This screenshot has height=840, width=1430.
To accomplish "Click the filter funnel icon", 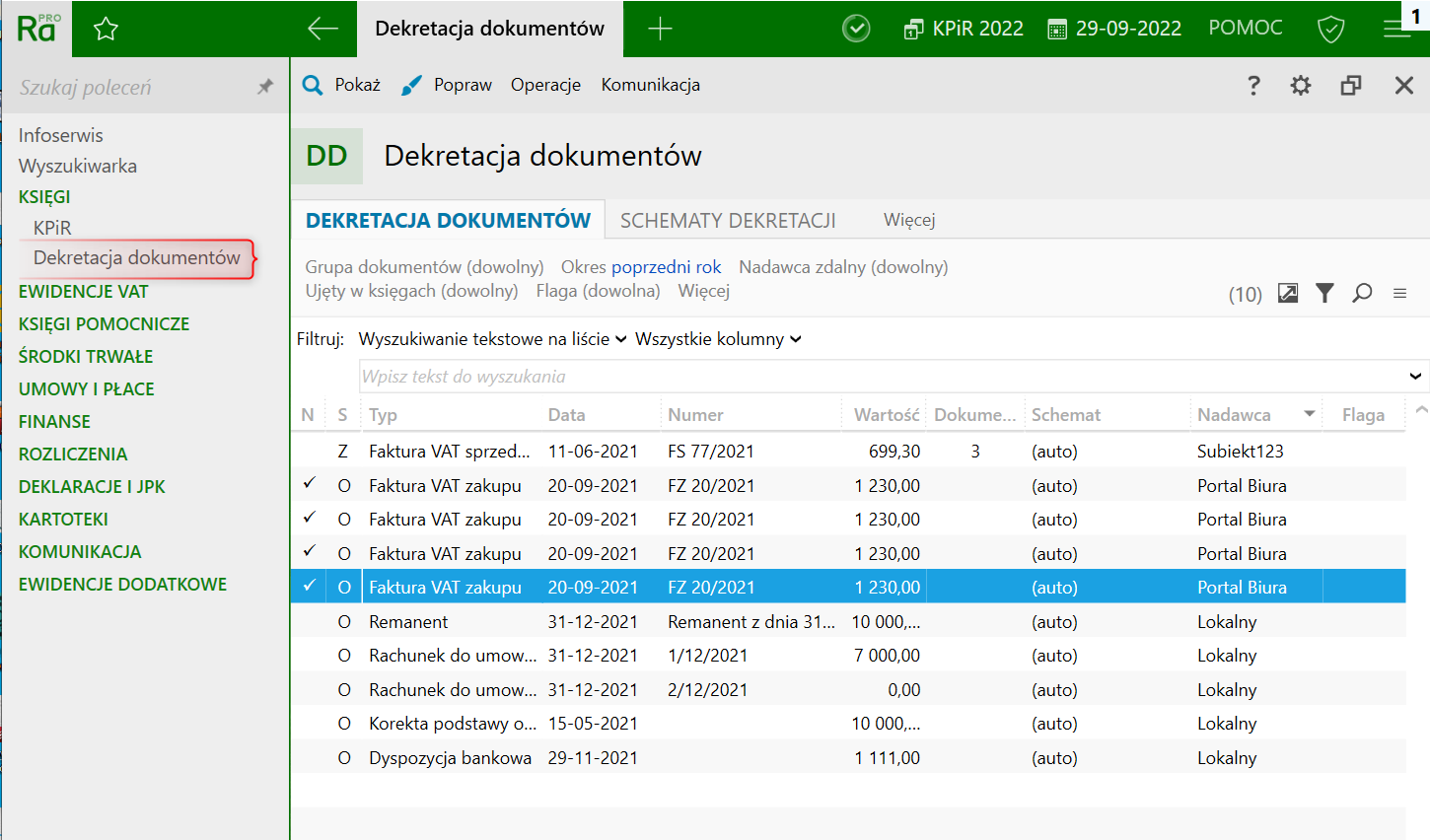I will 1324,293.
